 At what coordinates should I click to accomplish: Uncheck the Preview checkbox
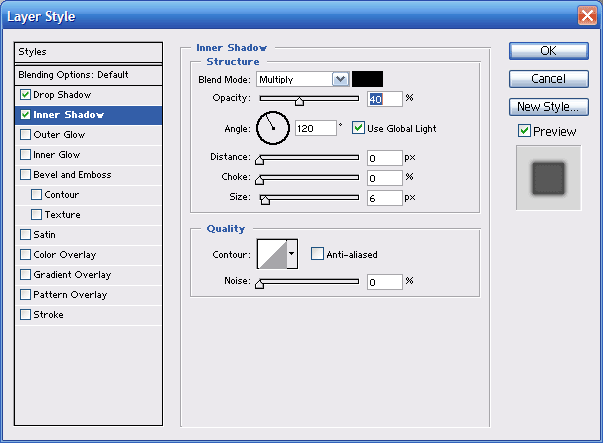524,131
